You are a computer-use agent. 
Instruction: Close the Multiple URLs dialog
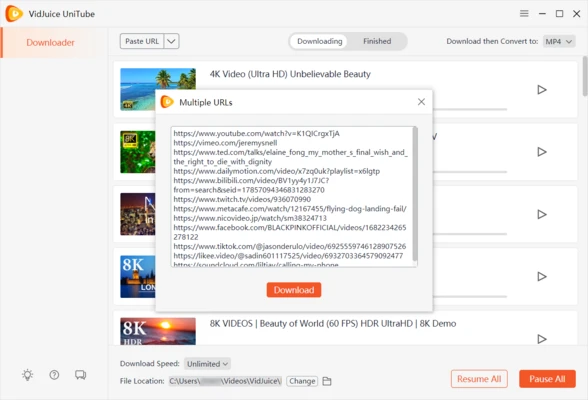(421, 102)
